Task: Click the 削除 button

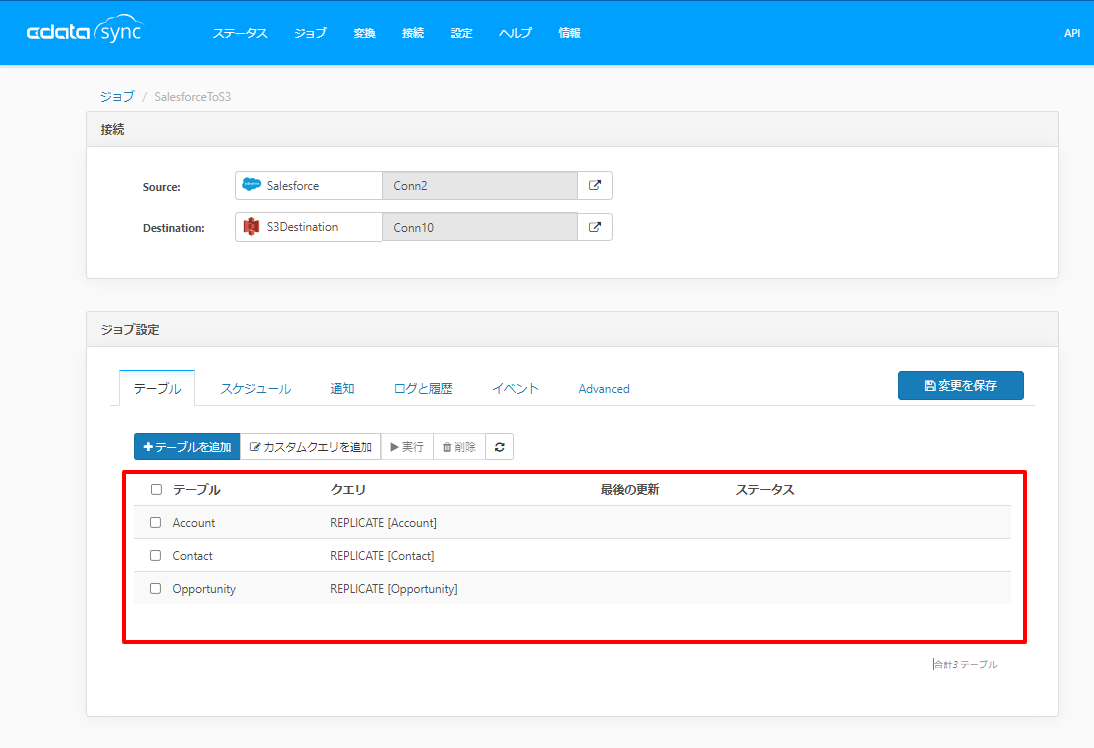Action: coord(459,447)
